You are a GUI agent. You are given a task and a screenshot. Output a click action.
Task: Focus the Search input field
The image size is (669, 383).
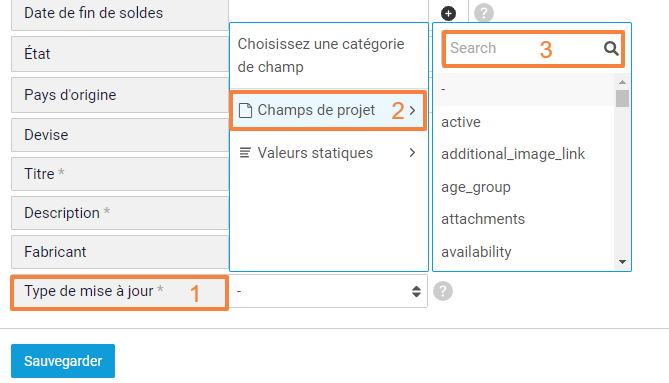(524, 48)
